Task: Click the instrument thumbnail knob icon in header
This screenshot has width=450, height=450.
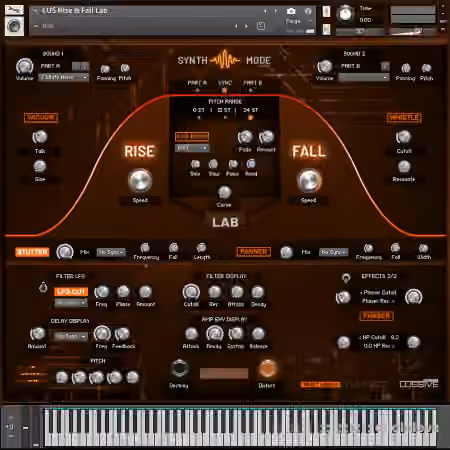Action: coord(14,26)
